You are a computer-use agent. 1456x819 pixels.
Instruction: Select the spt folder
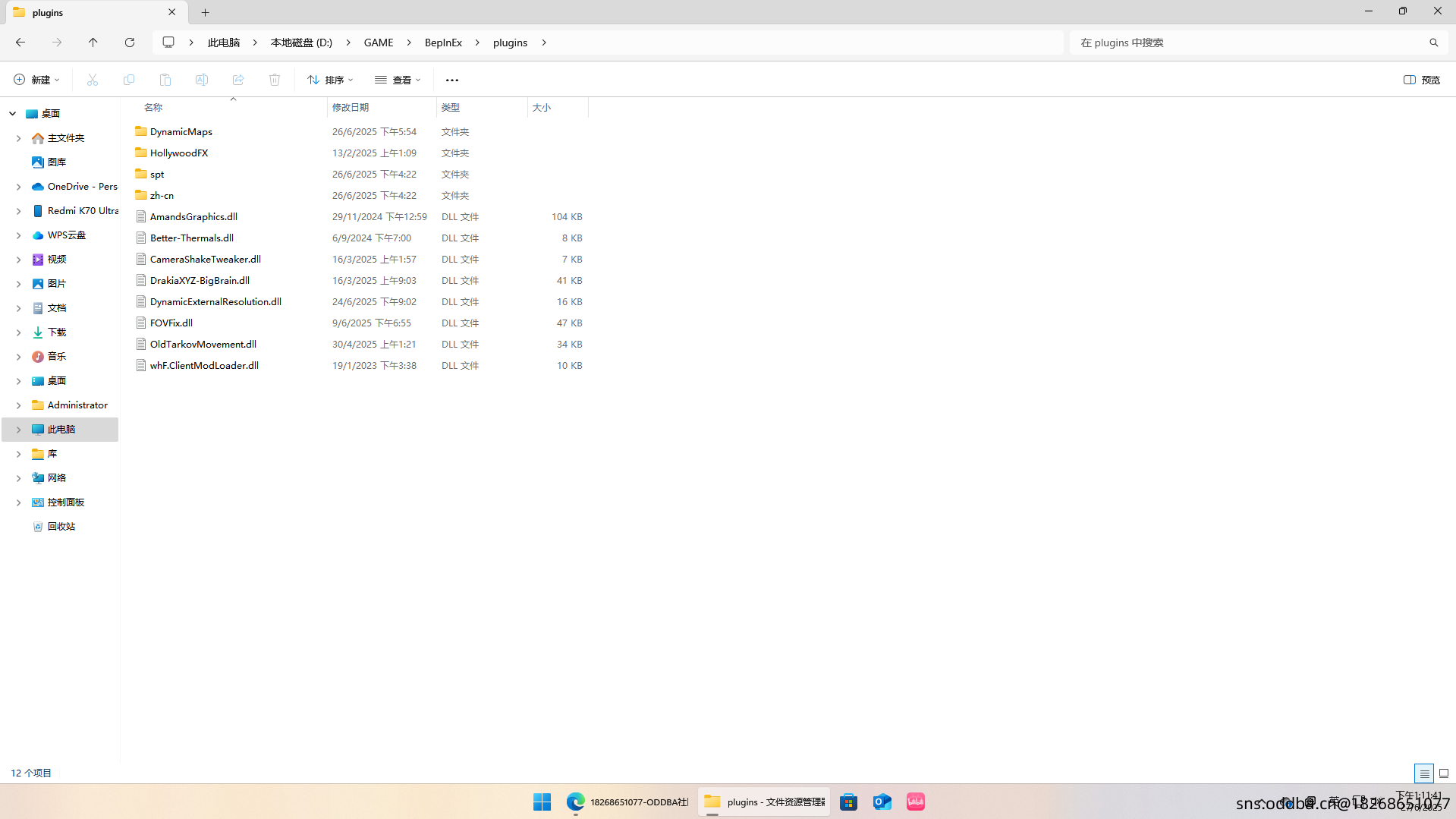pyautogui.click(x=157, y=175)
